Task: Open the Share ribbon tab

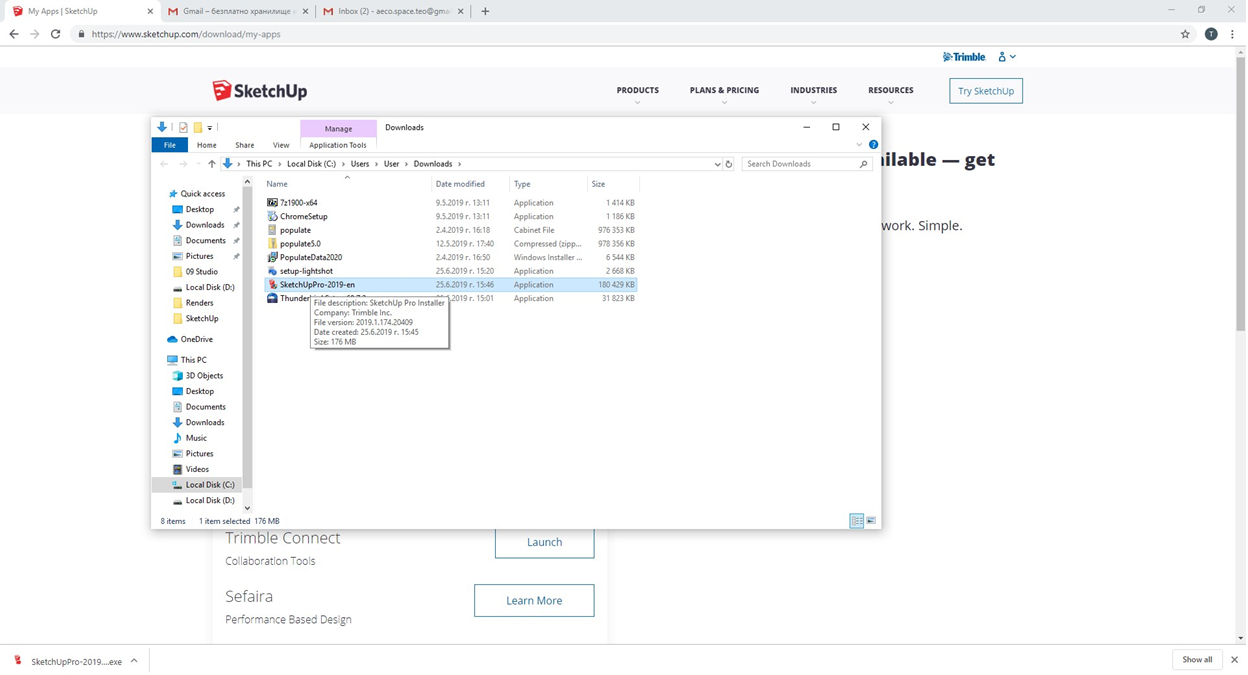Action: tap(244, 145)
